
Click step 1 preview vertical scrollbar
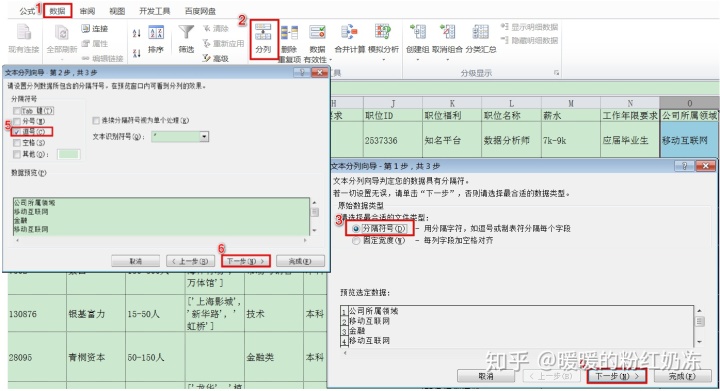(x=699, y=326)
